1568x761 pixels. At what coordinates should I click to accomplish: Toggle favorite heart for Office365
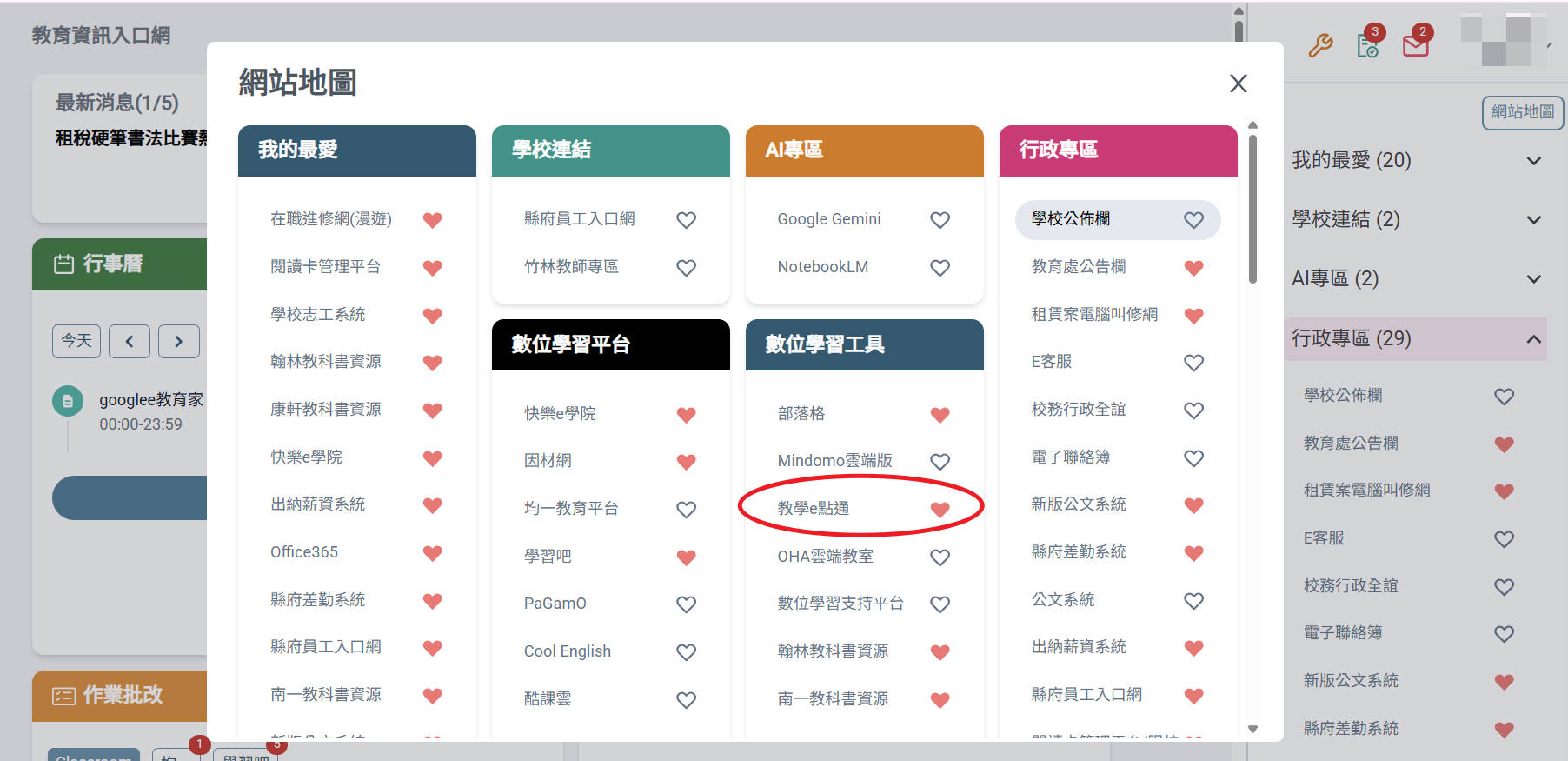pyautogui.click(x=433, y=553)
